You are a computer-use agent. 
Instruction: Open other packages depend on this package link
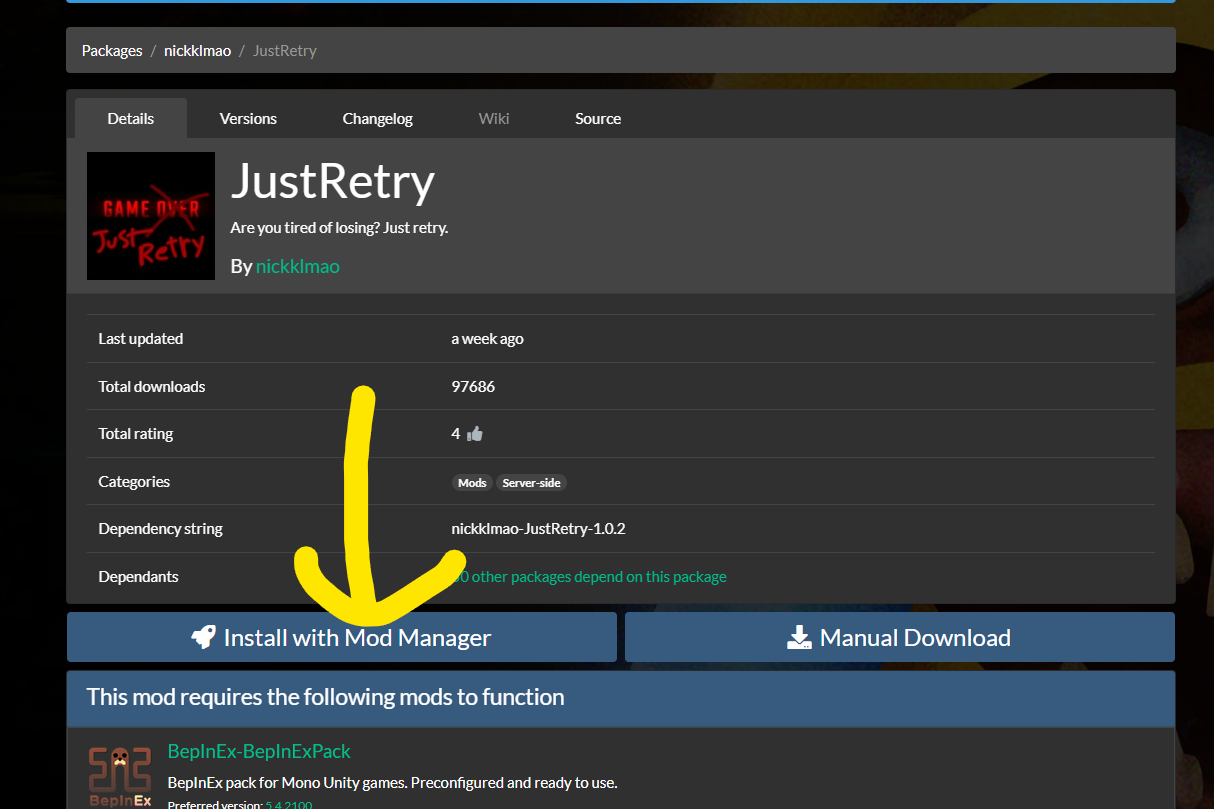point(589,576)
